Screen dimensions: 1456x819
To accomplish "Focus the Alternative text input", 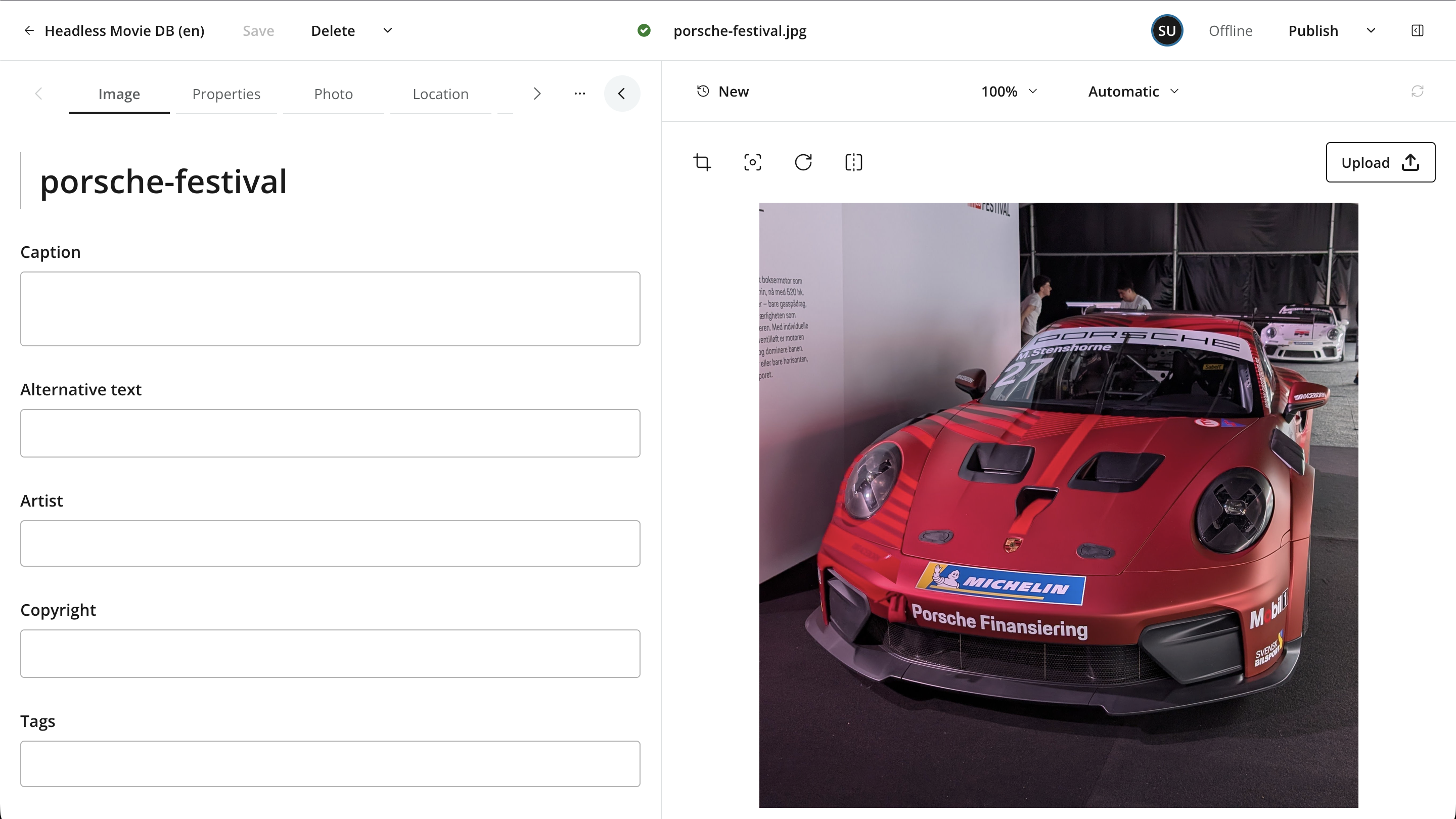I will coord(330,434).
